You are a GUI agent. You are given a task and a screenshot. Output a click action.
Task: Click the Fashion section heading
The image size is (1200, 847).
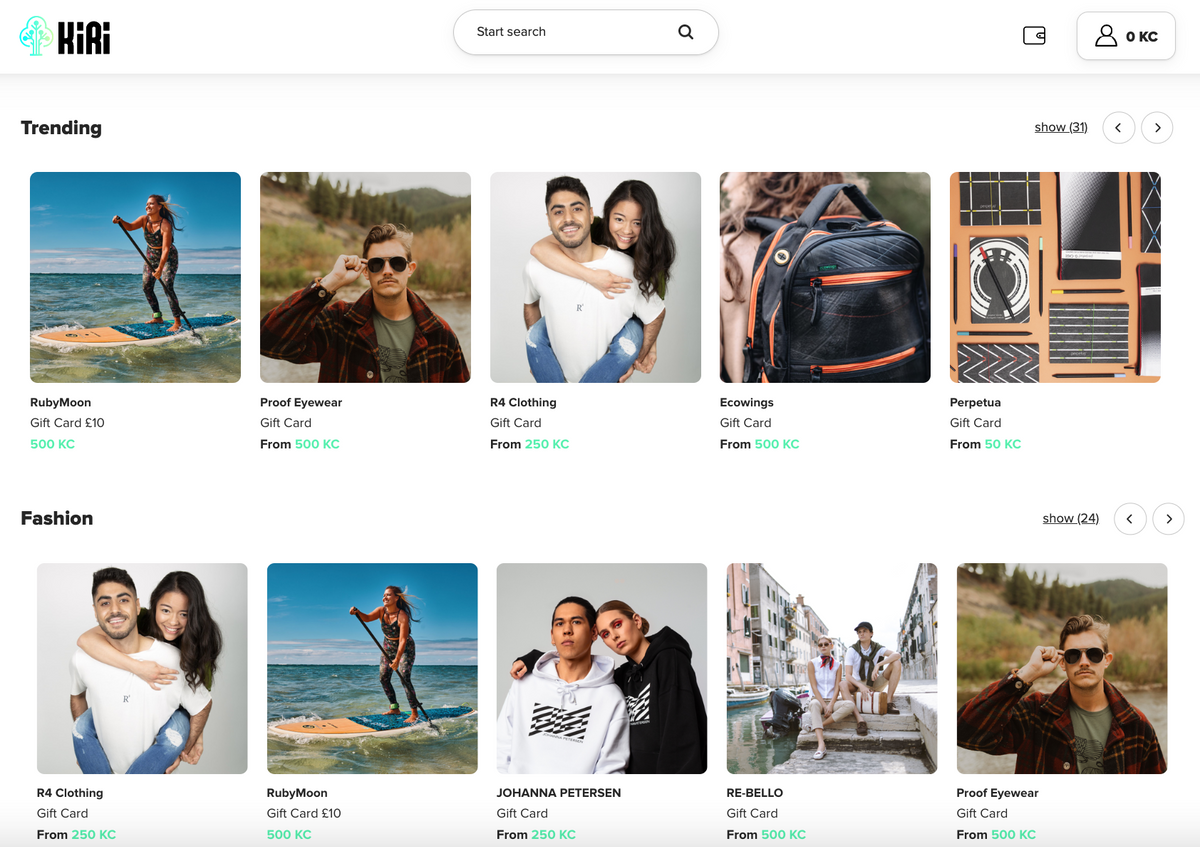tap(57, 518)
